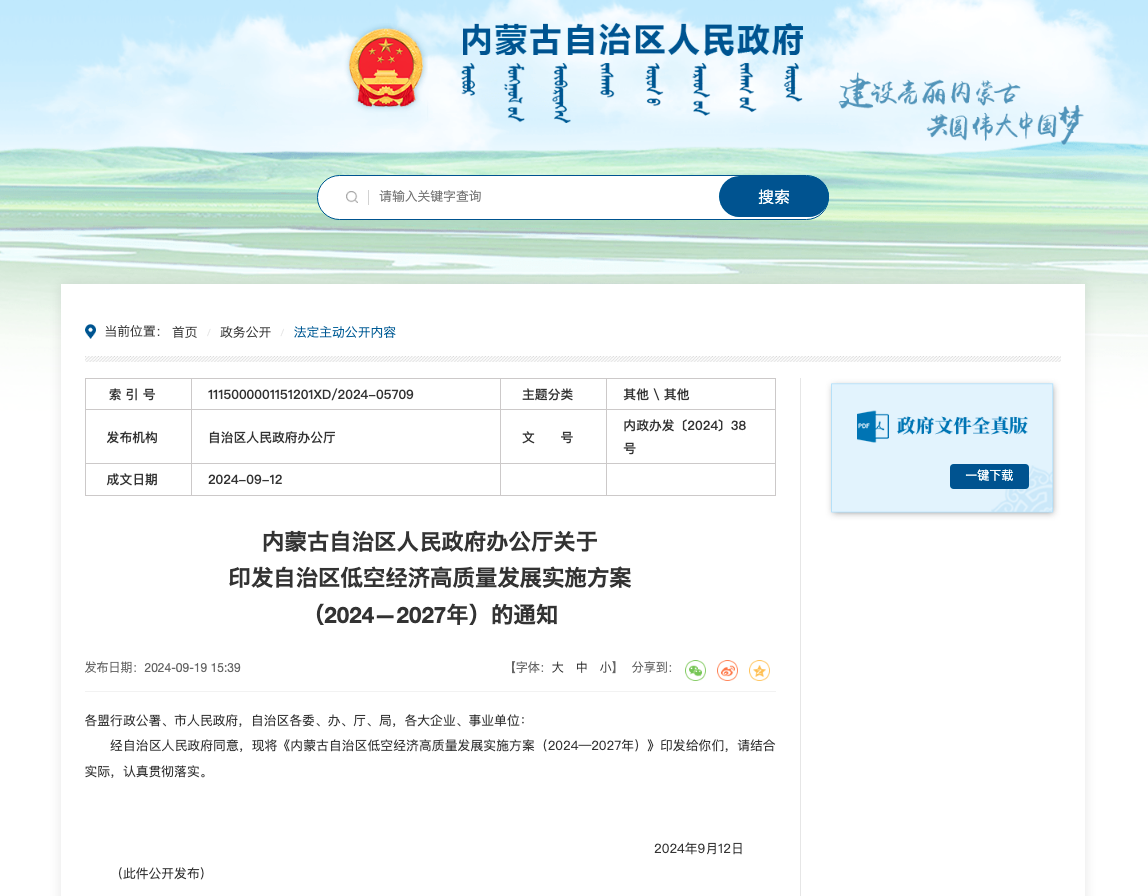Add page to favorites star icon
The width and height of the screenshot is (1148, 896).
[759, 671]
